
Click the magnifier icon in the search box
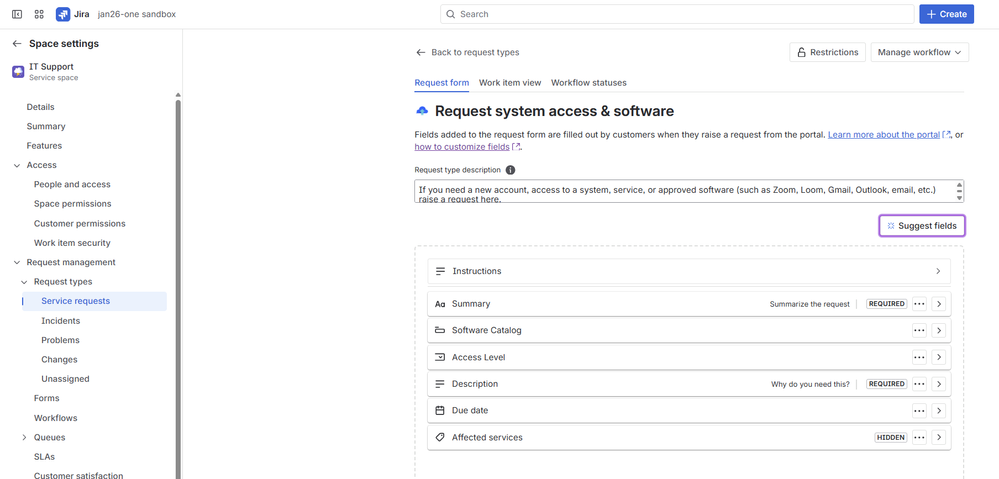(451, 14)
